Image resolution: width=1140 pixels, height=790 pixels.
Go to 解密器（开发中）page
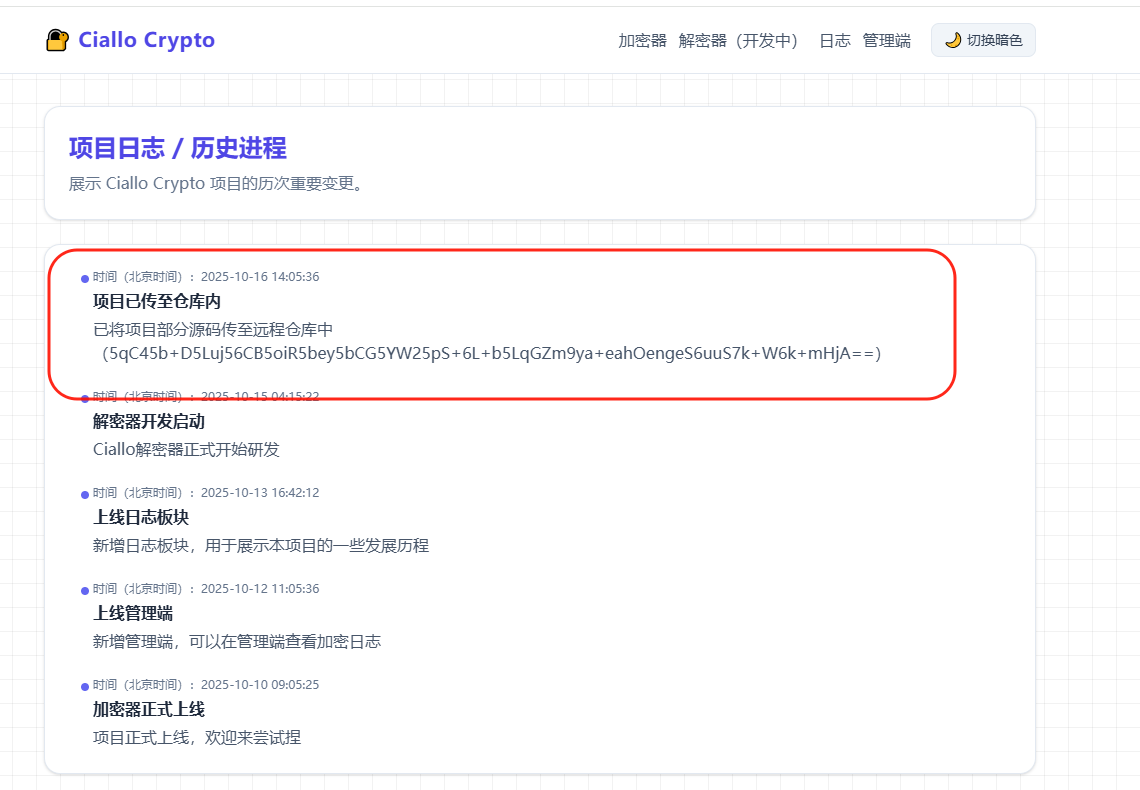tap(738, 41)
